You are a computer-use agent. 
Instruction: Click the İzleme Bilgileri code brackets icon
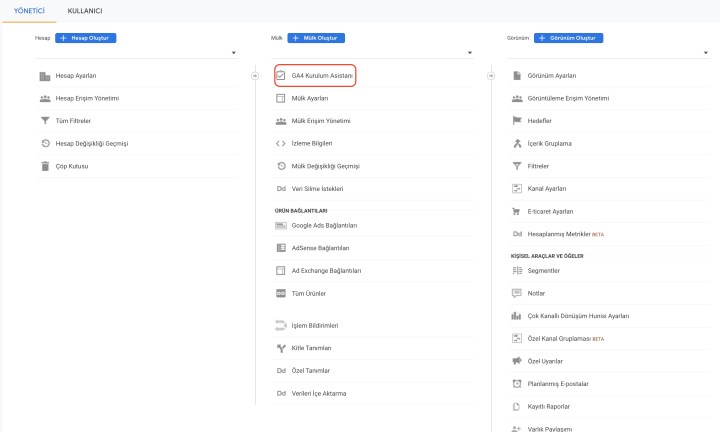[281, 143]
